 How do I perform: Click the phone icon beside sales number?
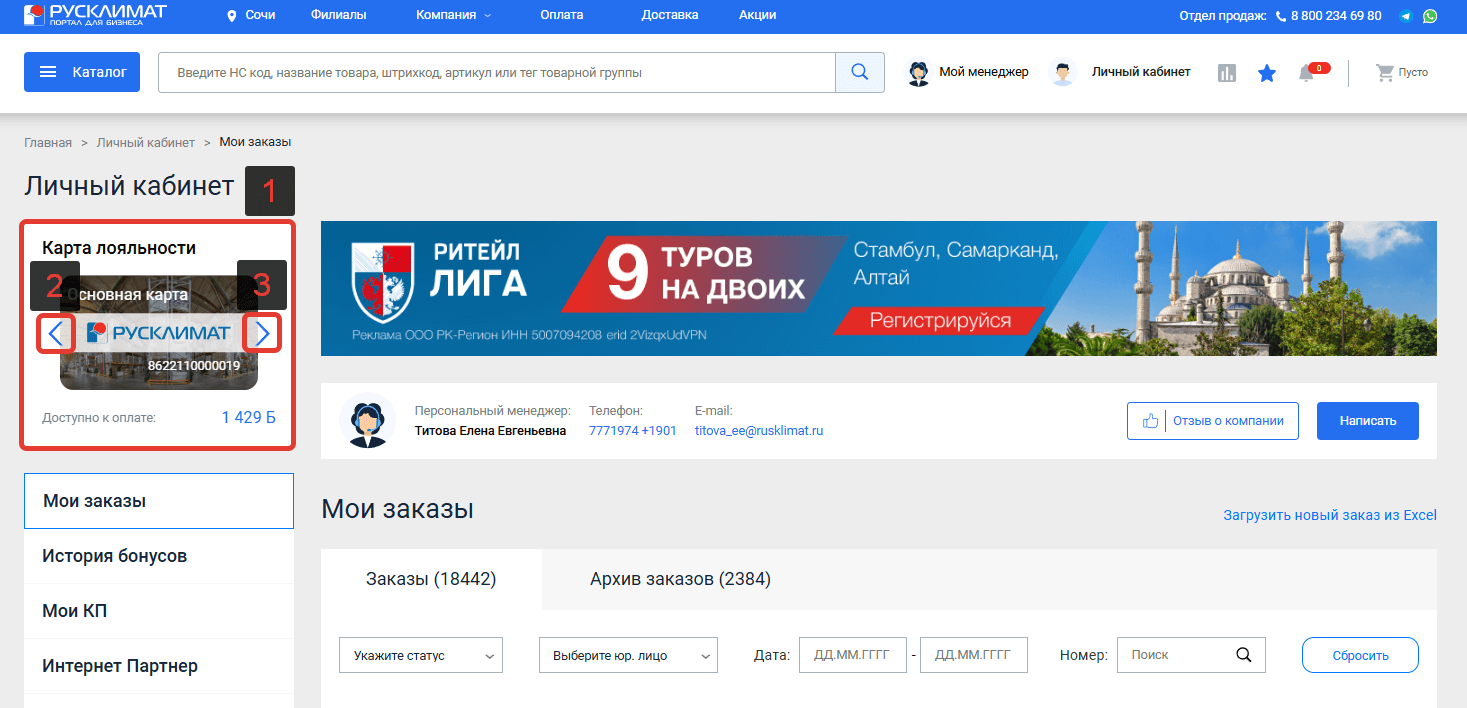(x=1281, y=16)
